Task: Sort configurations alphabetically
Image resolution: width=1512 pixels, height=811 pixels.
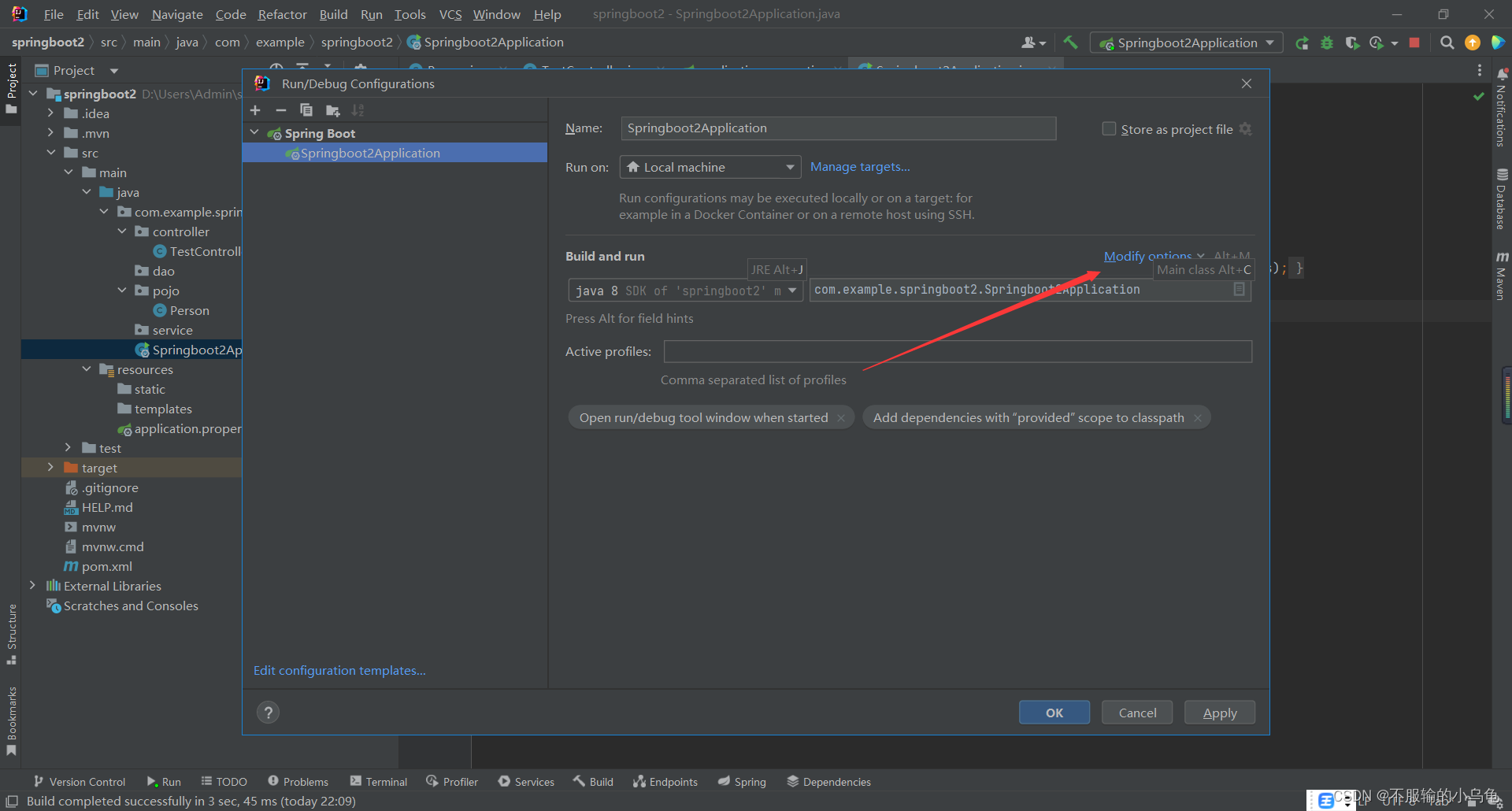Action: coord(358,110)
